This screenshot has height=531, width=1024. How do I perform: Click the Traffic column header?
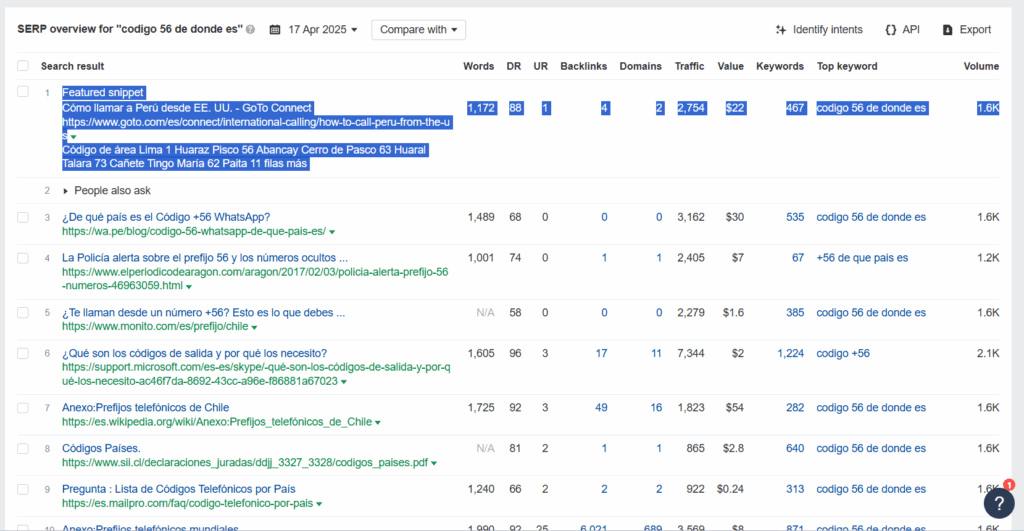(690, 66)
